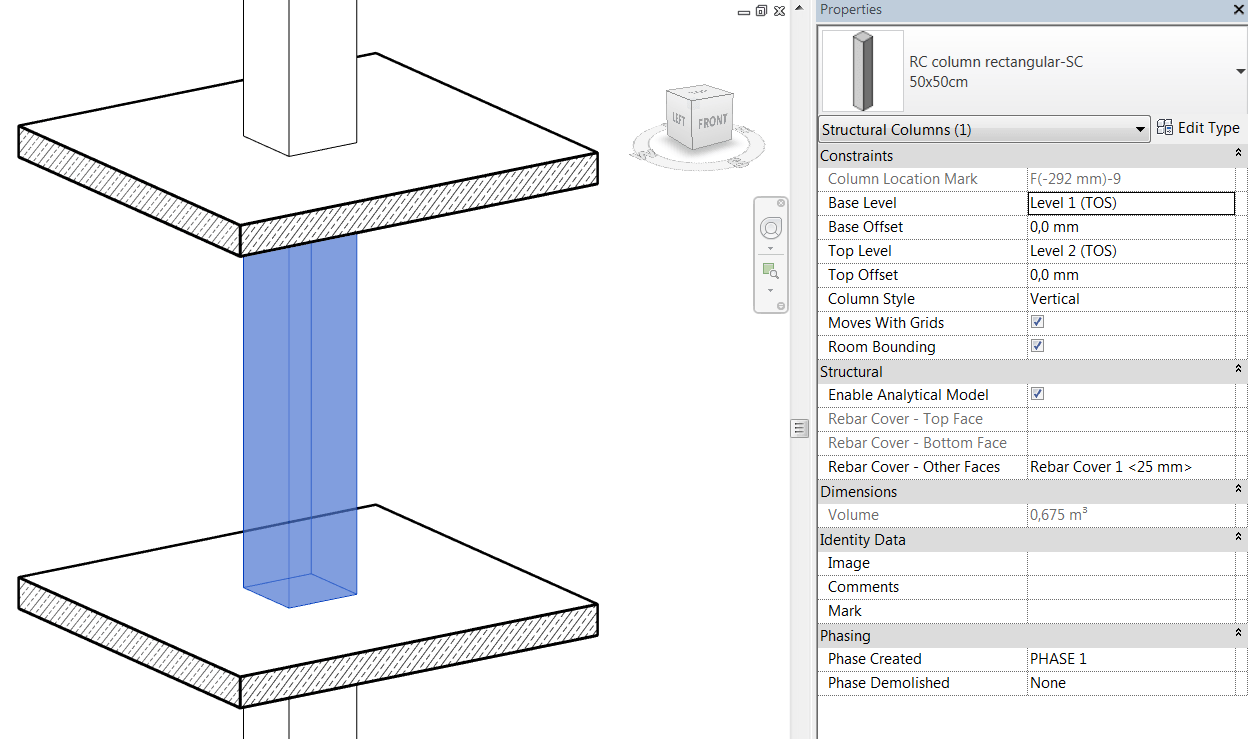Click the LEFT face of the ViewCube

click(x=678, y=122)
